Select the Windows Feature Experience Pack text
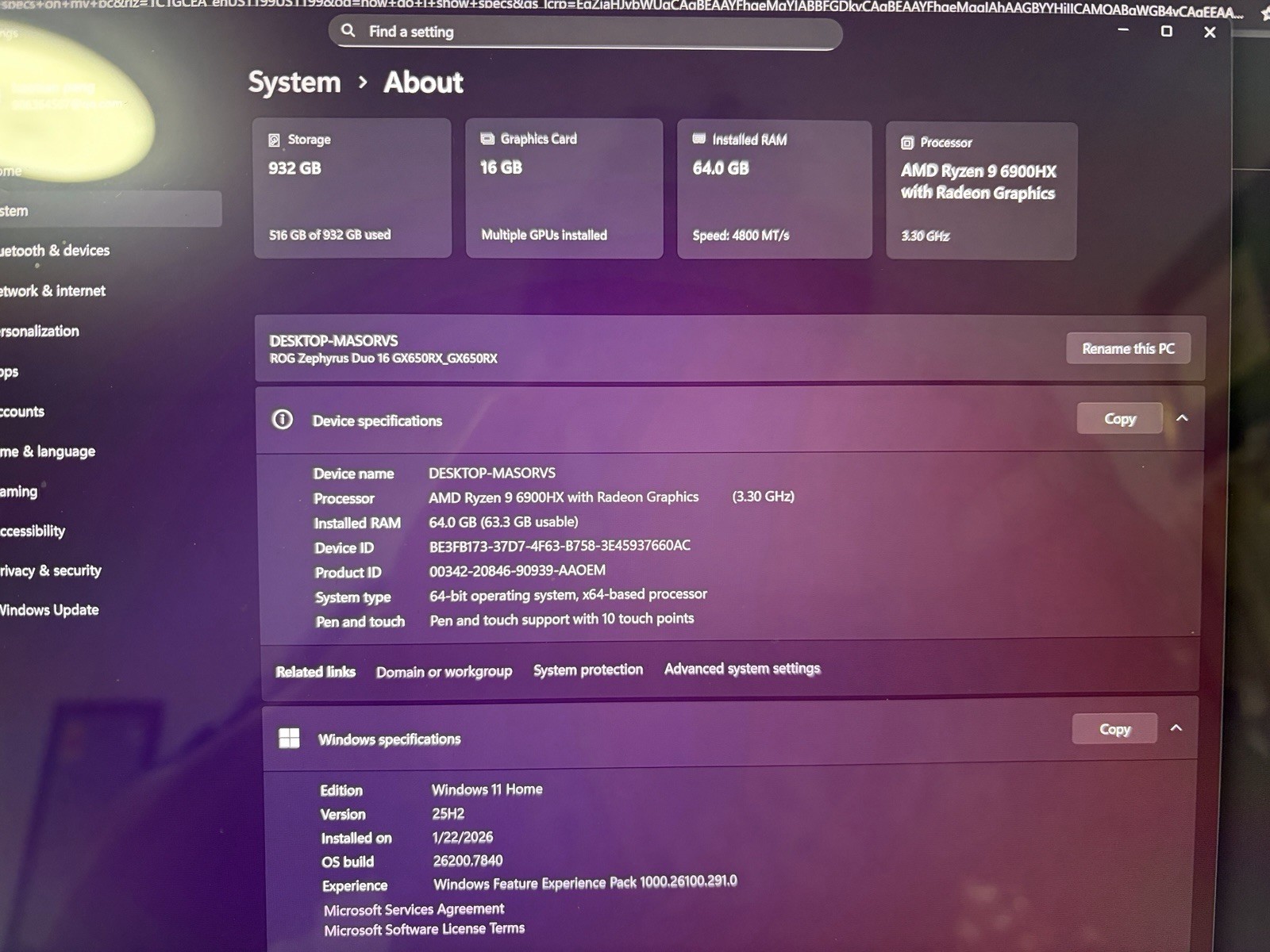1270x952 pixels. tap(585, 882)
